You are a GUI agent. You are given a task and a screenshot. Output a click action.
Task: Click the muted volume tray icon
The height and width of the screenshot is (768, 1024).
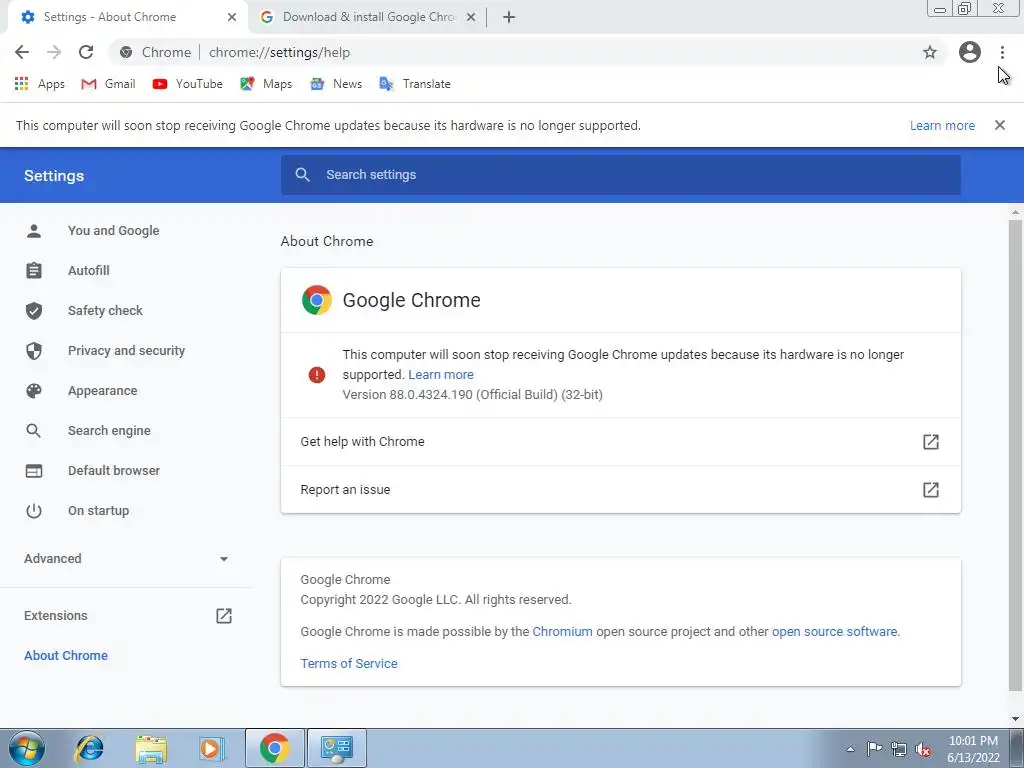click(923, 749)
